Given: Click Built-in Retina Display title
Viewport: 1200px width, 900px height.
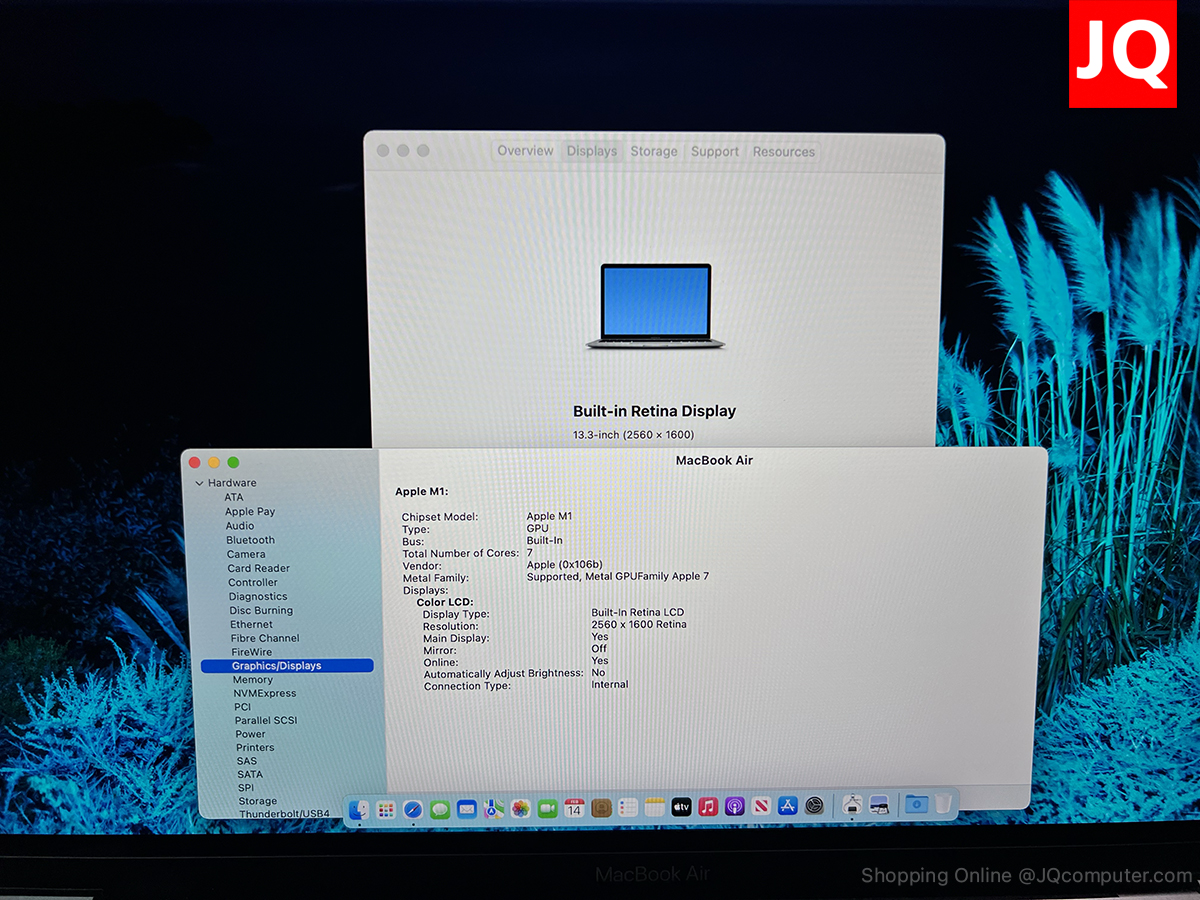Looking at the screenshot, I should (x=654, y=411).
